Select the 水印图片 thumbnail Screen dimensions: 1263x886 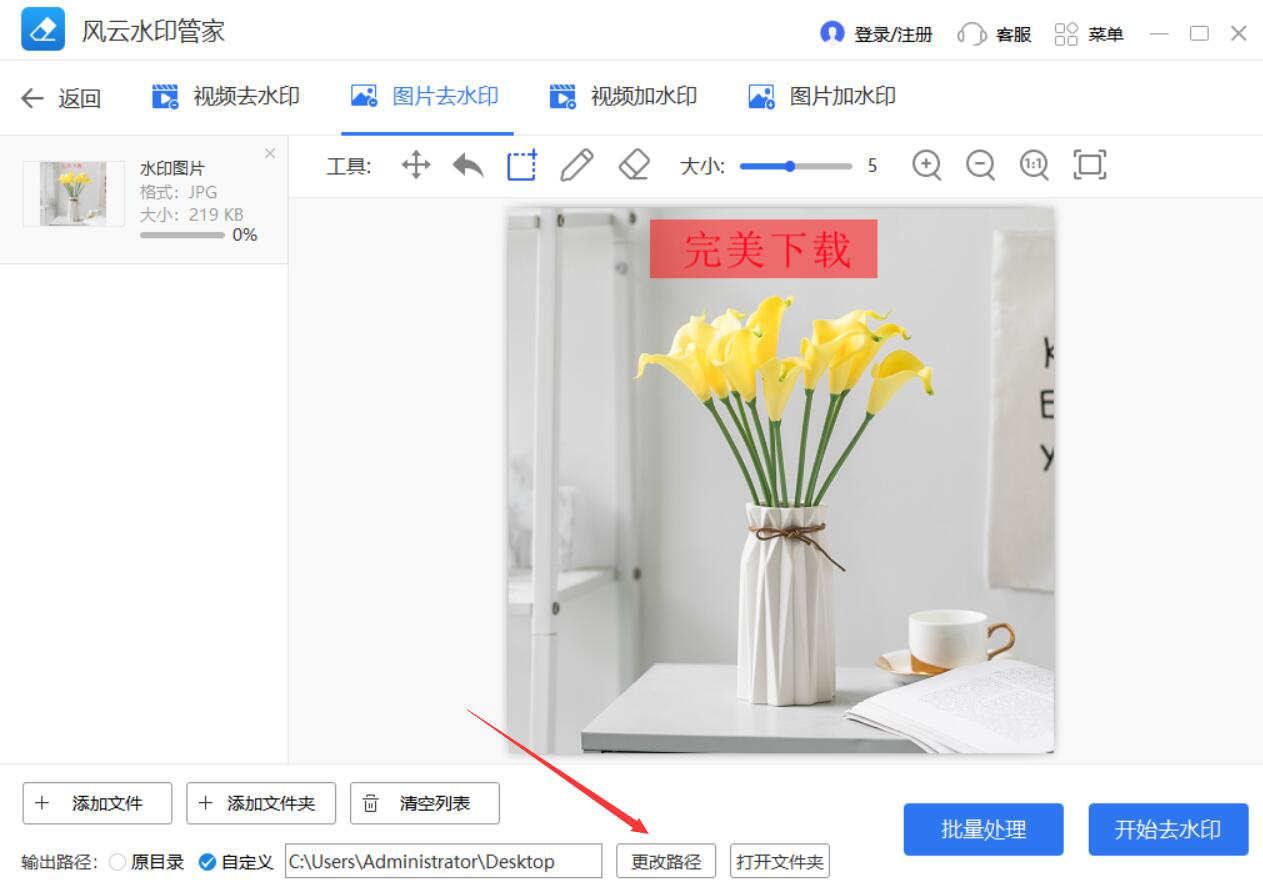tap(73, 193)
